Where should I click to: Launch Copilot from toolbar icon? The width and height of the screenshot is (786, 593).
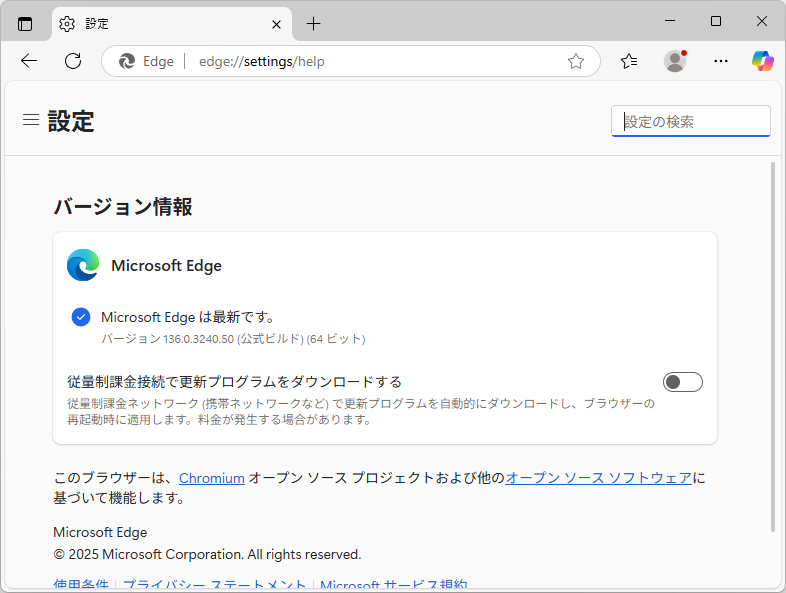(x=762, y=61)
